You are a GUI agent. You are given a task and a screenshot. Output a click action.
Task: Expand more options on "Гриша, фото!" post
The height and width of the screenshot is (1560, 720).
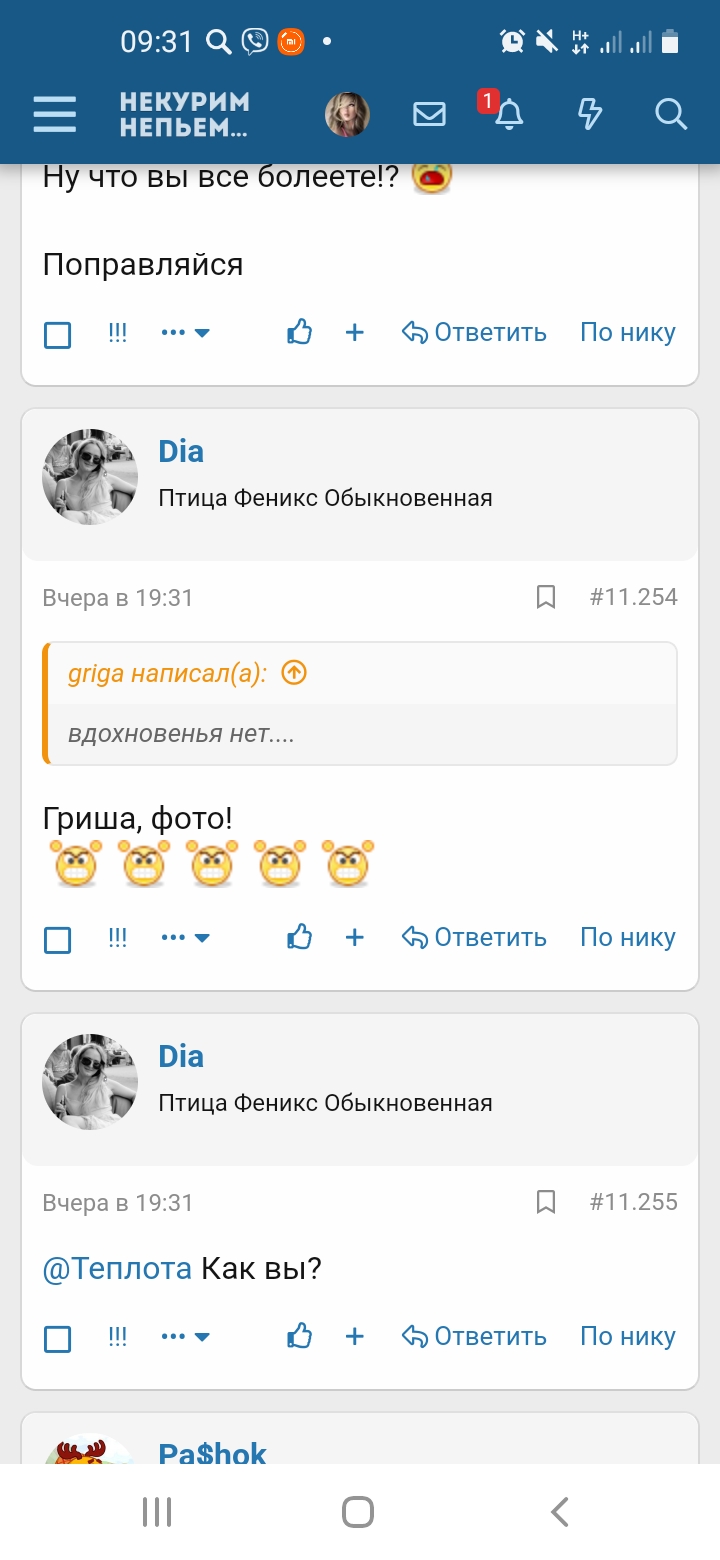pos(185,938)
